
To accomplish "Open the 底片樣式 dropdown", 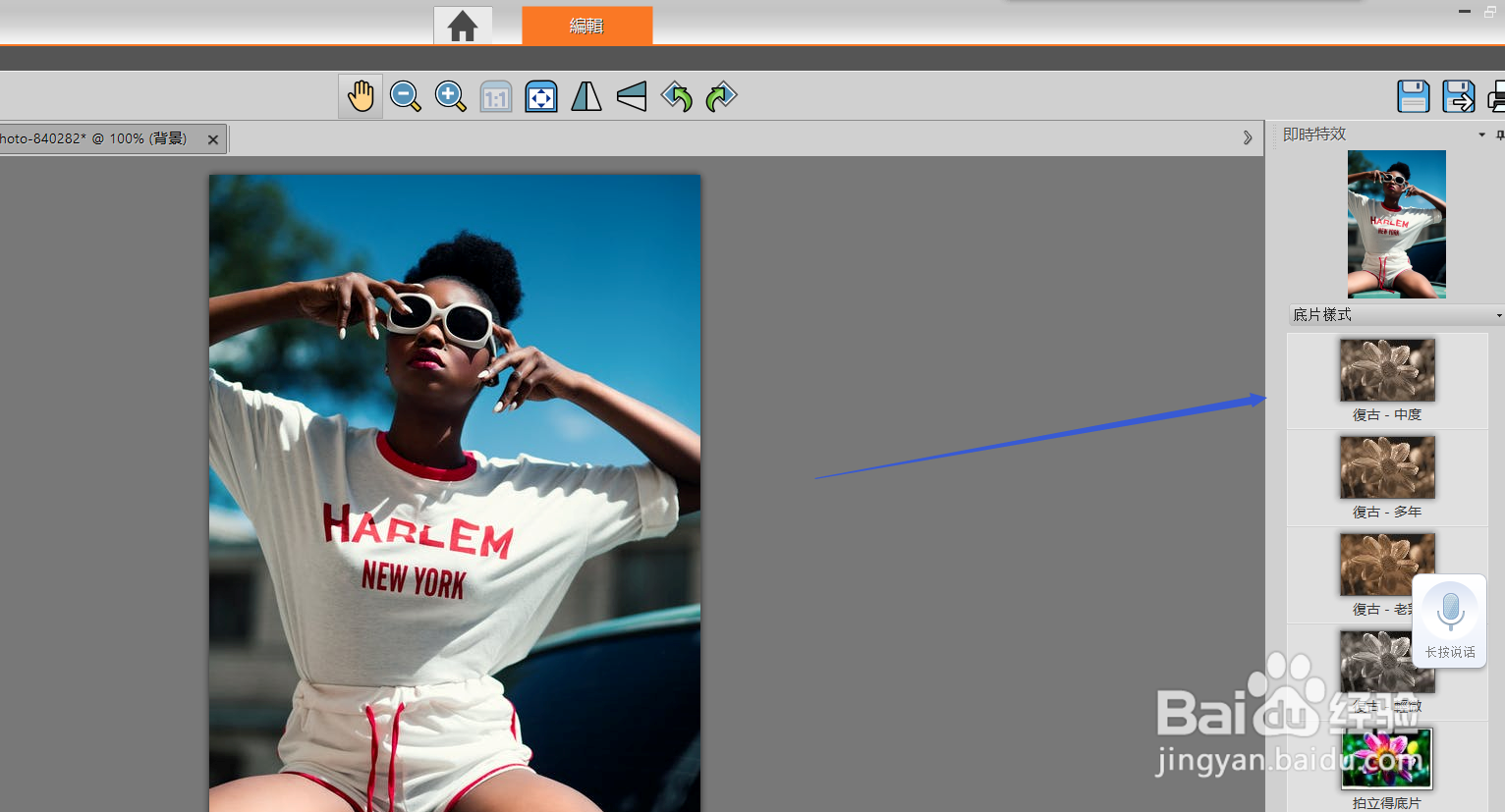I will point(1396,315).
